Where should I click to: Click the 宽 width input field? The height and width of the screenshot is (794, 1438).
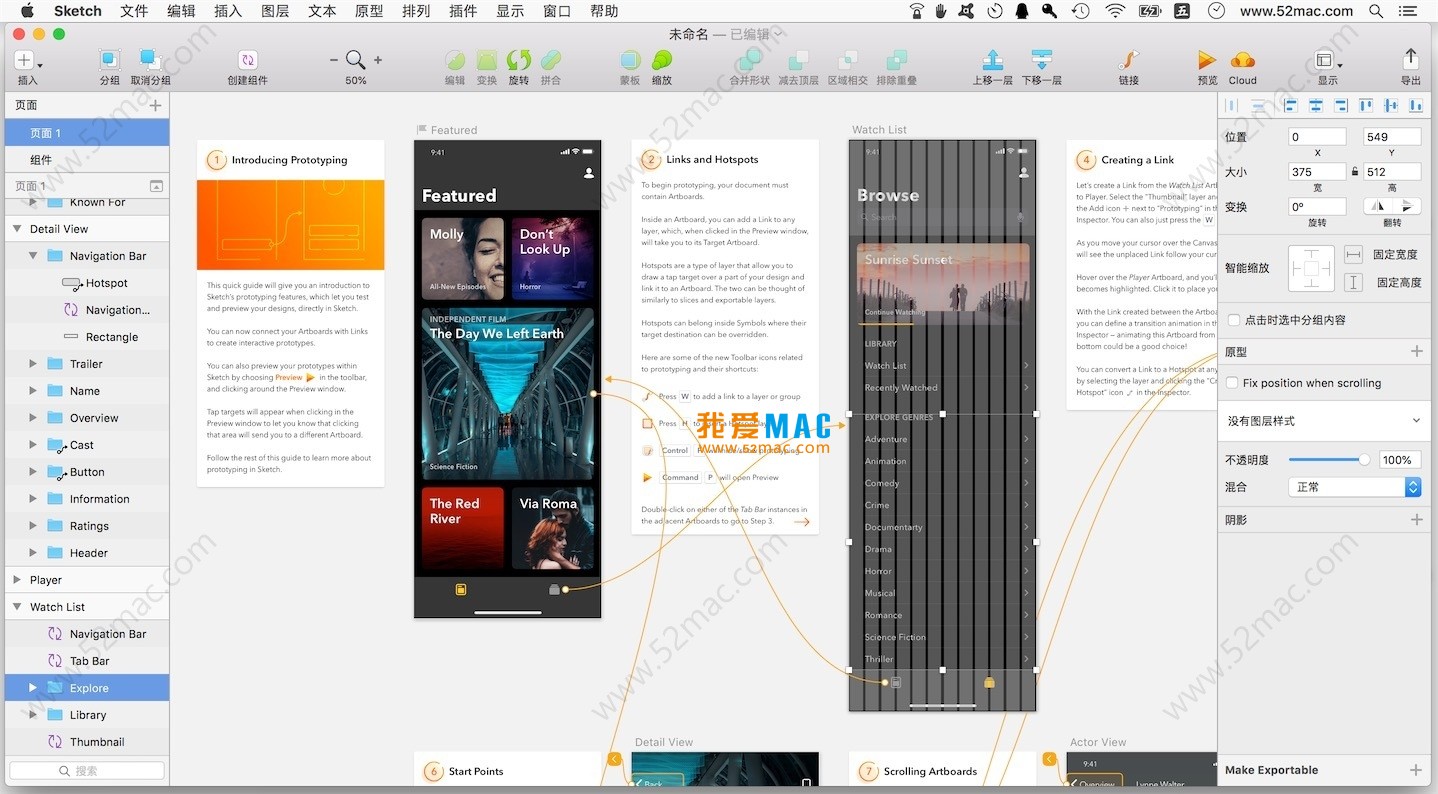pyautogui.click(x=1317, y=172)
